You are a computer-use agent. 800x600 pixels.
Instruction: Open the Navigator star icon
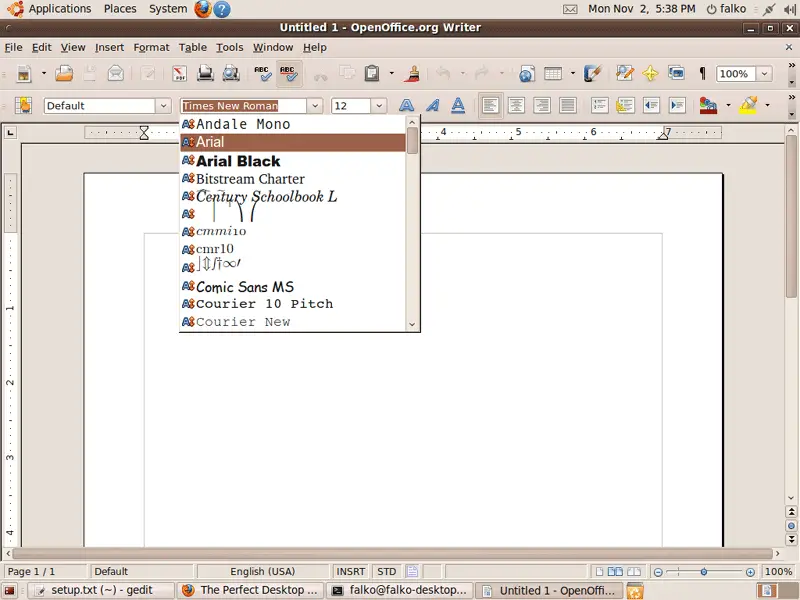click(650, 74)
